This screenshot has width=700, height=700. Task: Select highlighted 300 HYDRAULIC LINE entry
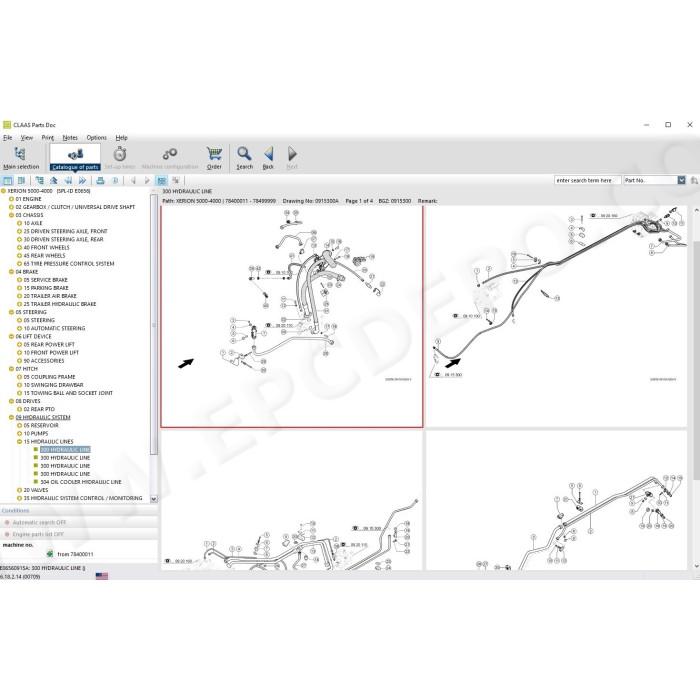pyautogui.click(x=65, y=450)
